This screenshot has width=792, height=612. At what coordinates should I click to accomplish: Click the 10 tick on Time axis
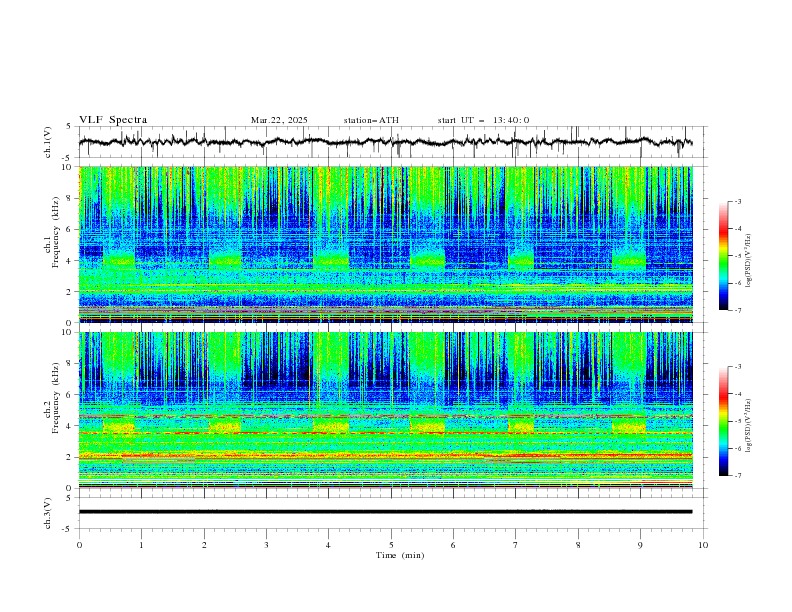coord(703,545)
